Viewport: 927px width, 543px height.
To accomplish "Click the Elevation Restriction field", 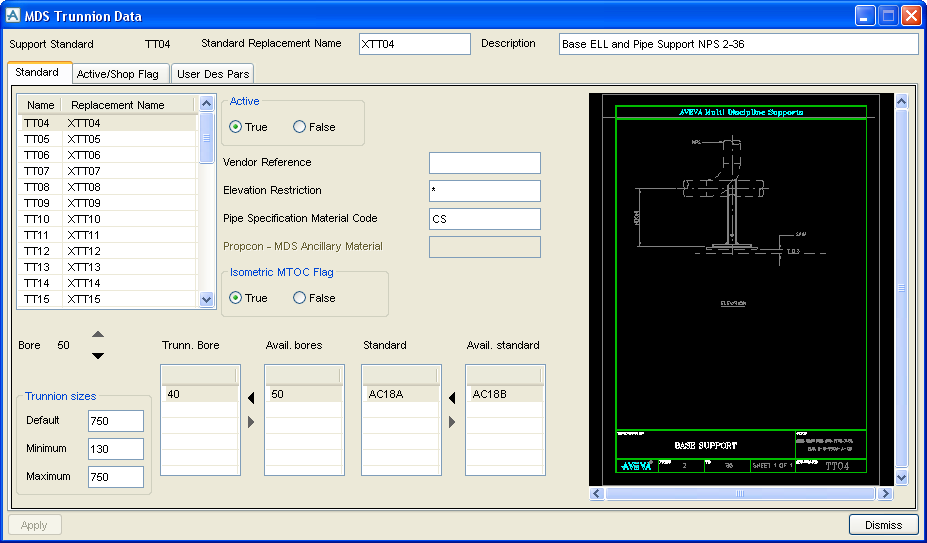I will 485,191.
